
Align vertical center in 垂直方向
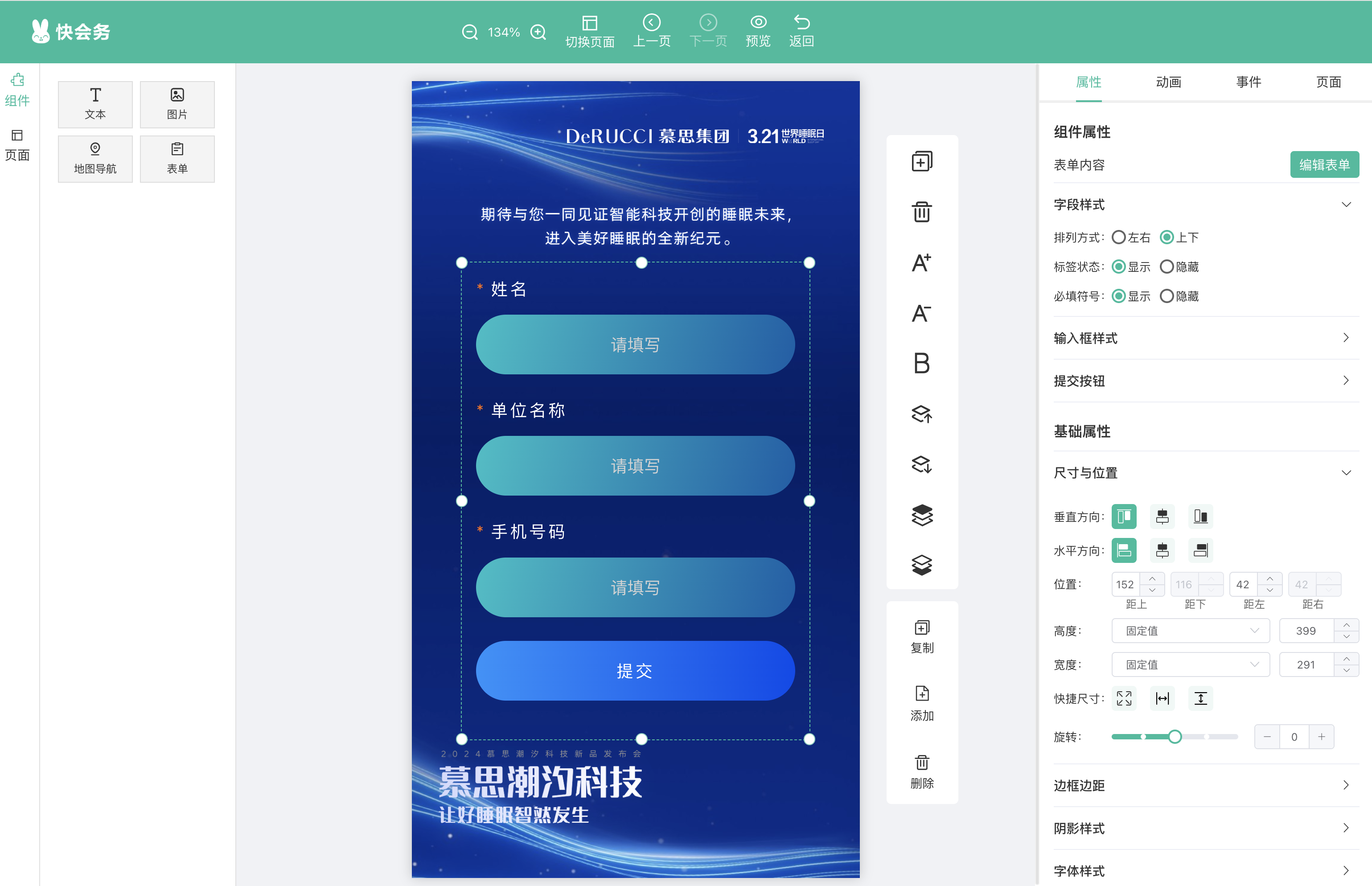[1162, 516]
